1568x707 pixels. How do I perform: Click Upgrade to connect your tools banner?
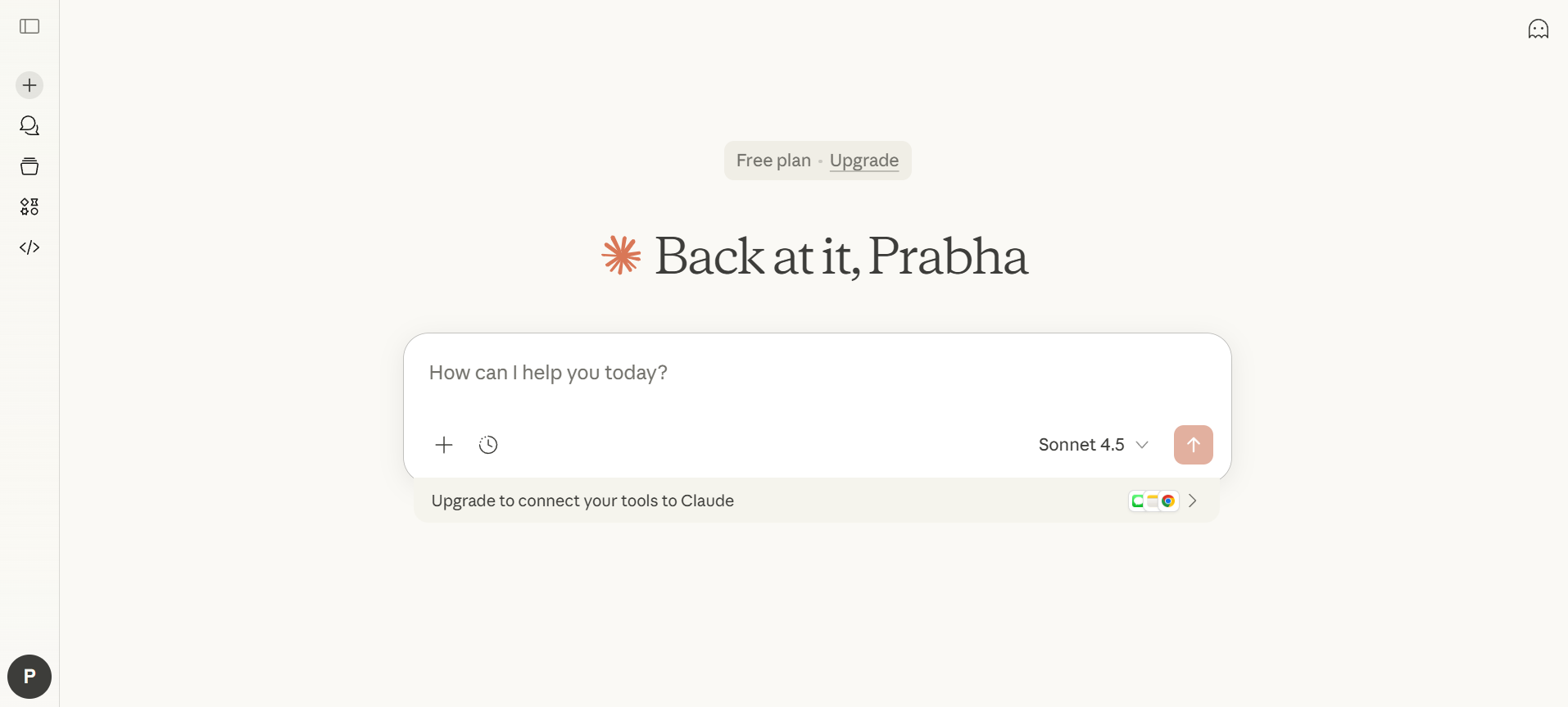582,501
